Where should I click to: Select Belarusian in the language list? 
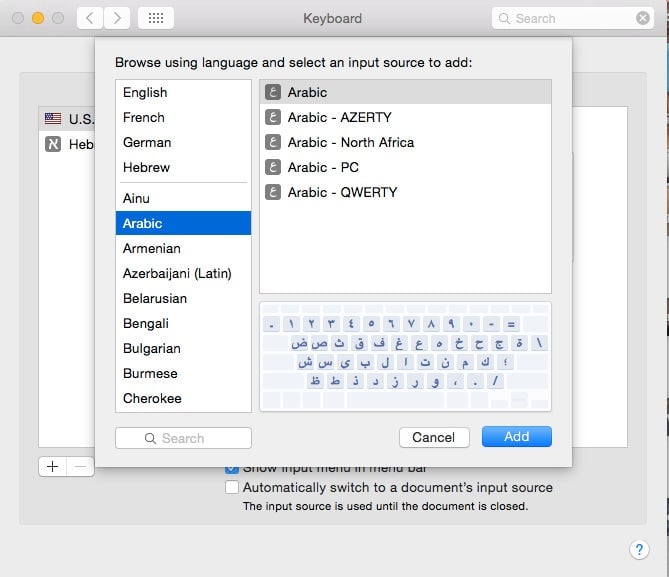[x=183, y=298]
